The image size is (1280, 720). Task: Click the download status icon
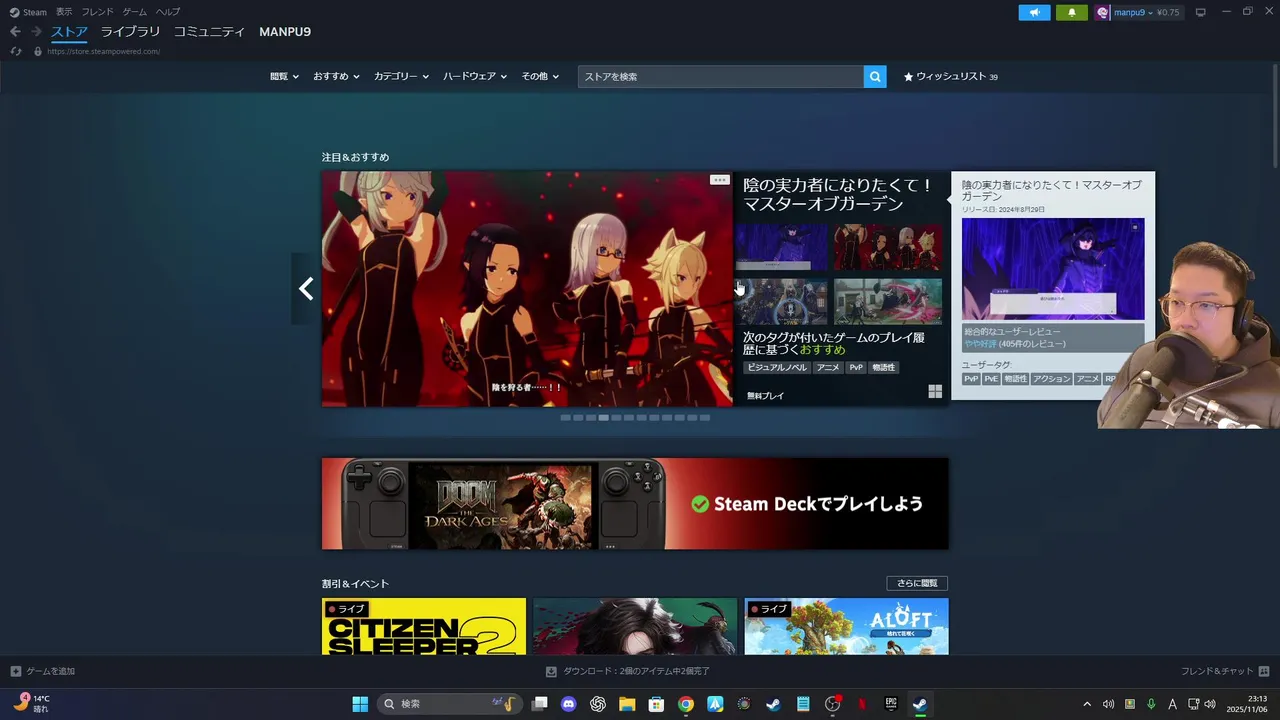click(x=551, y=671)
